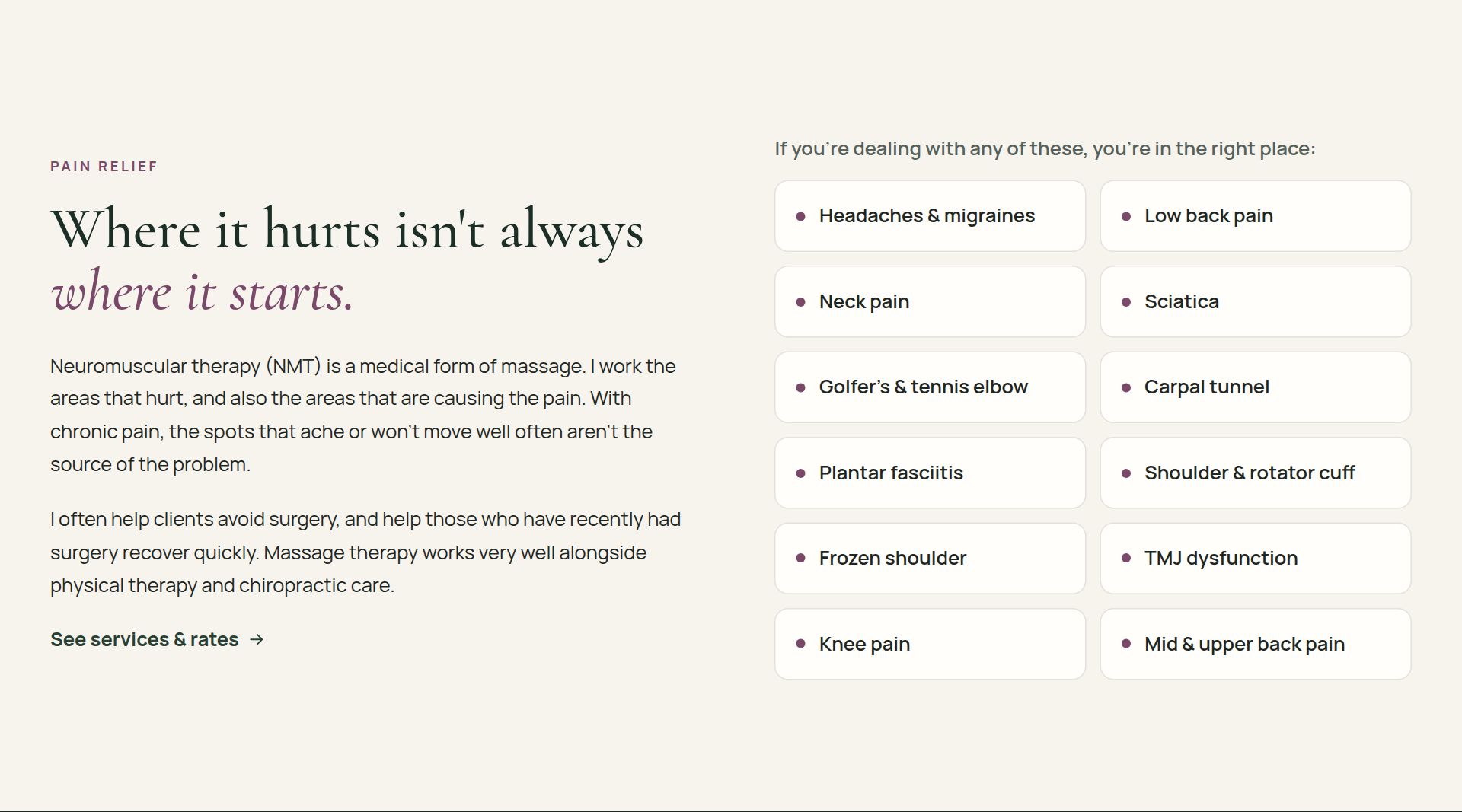
Task: Click Golfer's & tennis elbow card
Action: (930, 387)
